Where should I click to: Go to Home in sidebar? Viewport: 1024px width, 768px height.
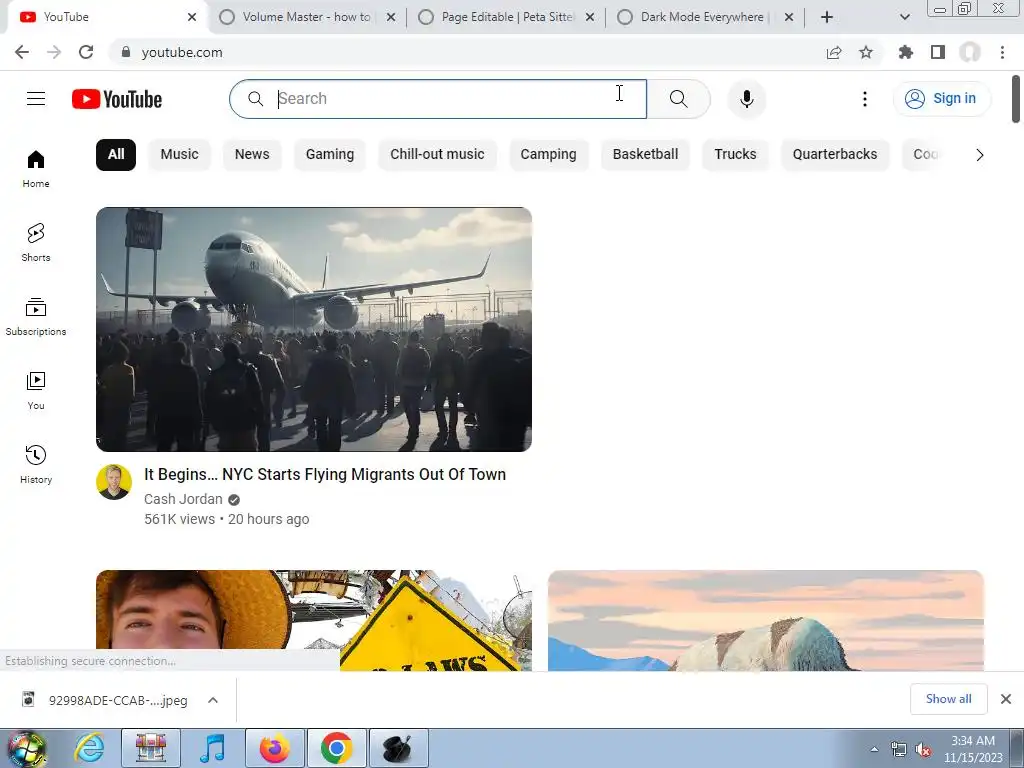[x=36, y=169]
